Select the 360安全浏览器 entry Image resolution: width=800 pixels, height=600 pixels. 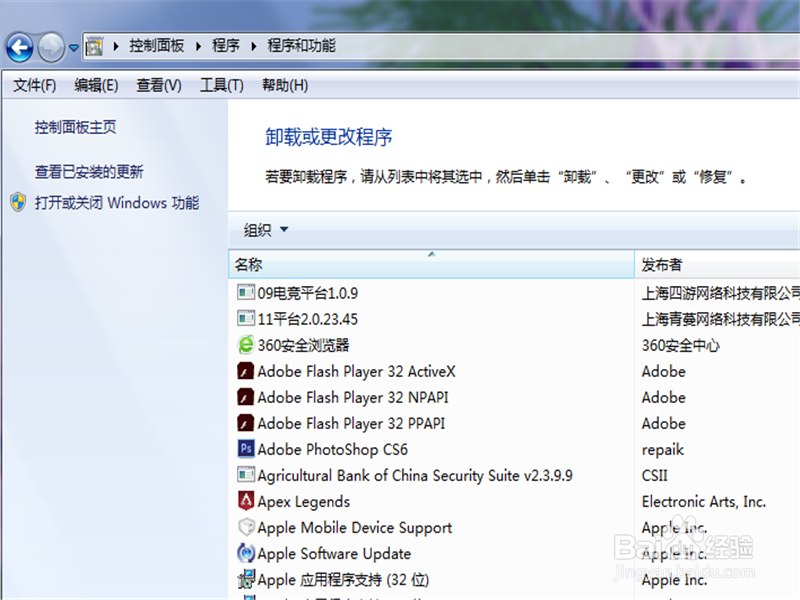pyautogui.click(x=304, y=345)
